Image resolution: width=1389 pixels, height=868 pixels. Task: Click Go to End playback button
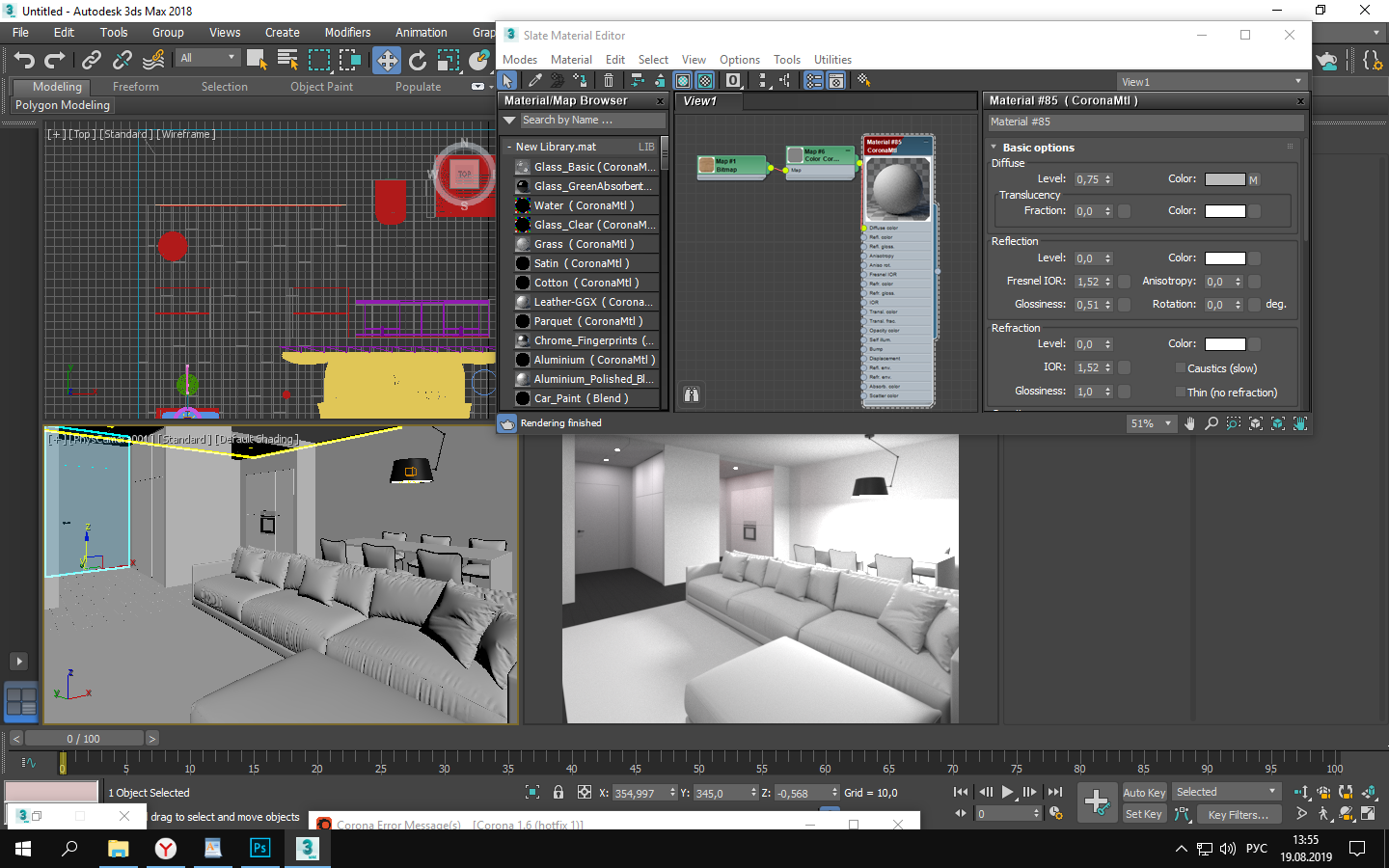[x=1054, y=792]
